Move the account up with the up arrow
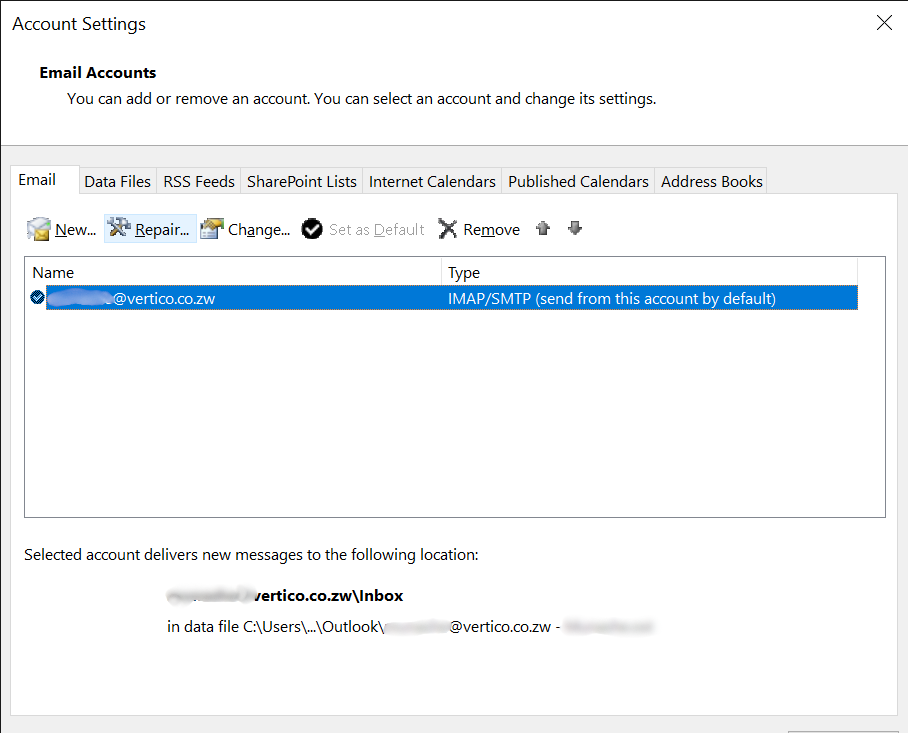This screenshot has height=733, width=908. 543,228
